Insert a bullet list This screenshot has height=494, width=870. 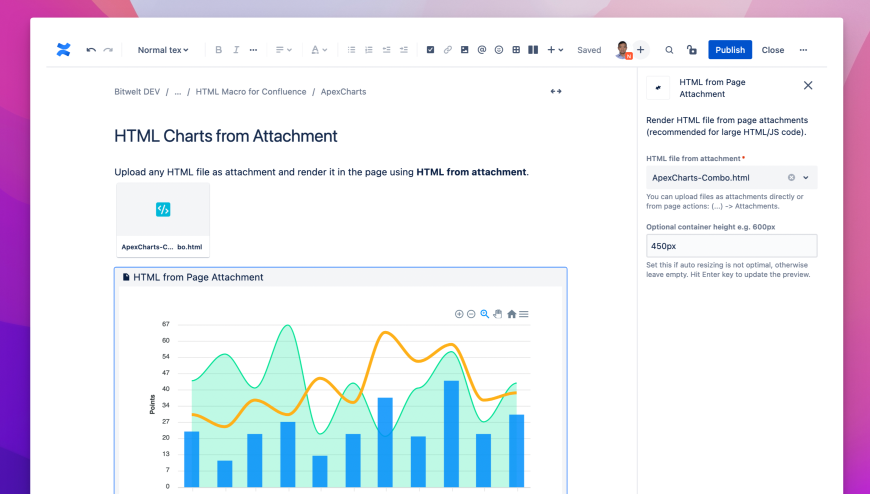[351, 50]
